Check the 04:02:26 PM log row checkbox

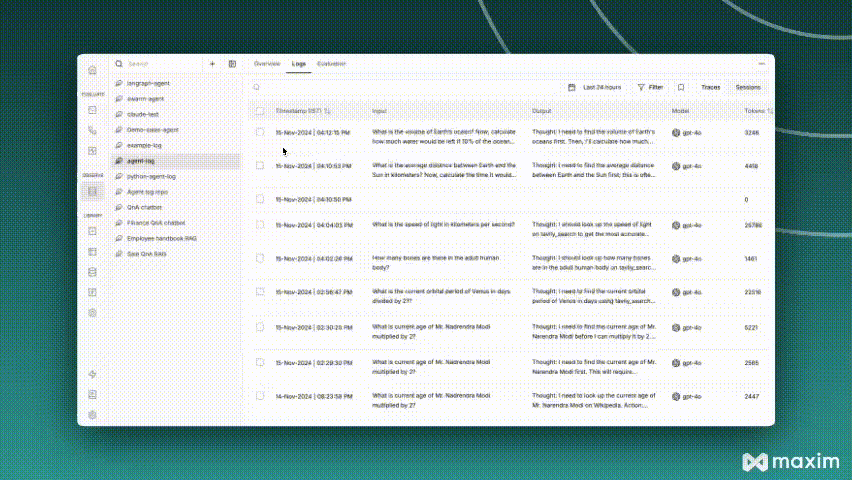260,258
